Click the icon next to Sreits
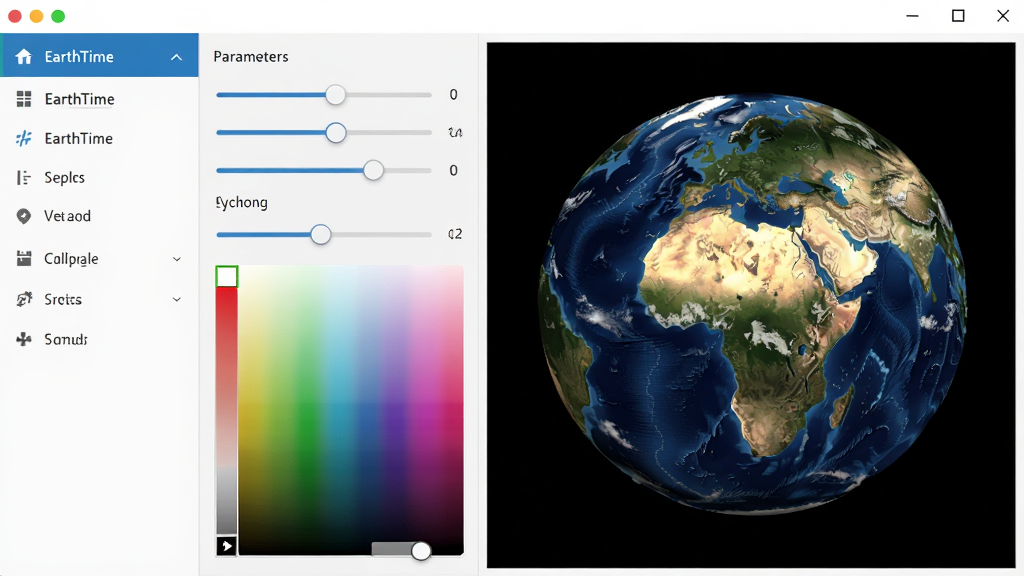The height and width of the screenshot is (576, 1024). pyautogui.click(x=24, y=299)
